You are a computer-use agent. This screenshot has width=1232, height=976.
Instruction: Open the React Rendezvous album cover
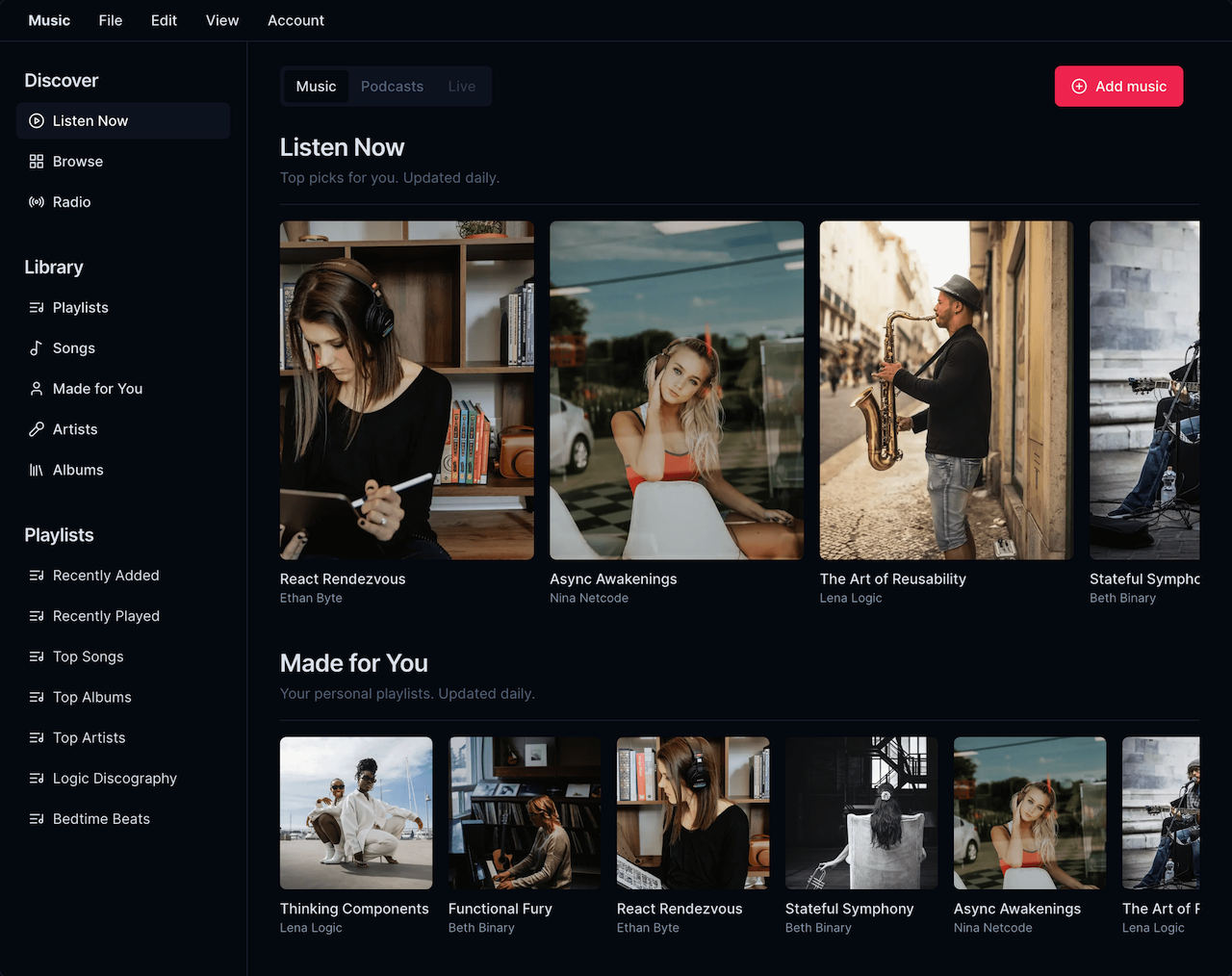pos(406,389)
